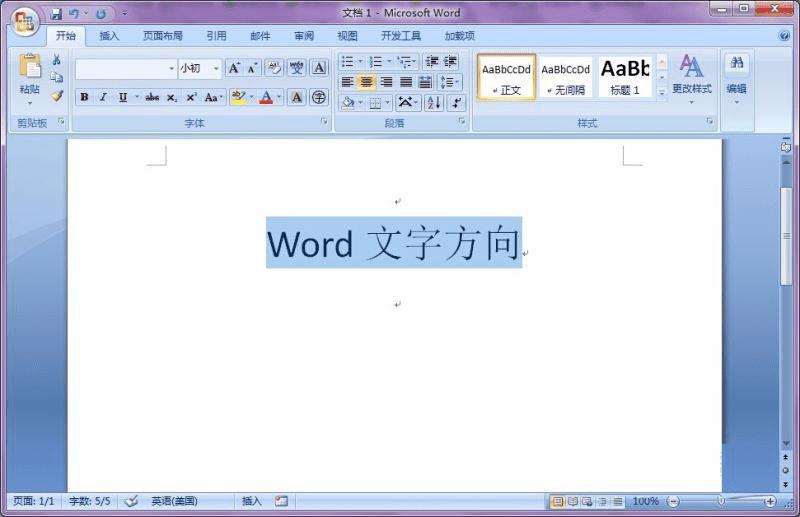Open Enclose Characters (字) tool
Viewport: 800px width, 517px height.
click(319, 97)
